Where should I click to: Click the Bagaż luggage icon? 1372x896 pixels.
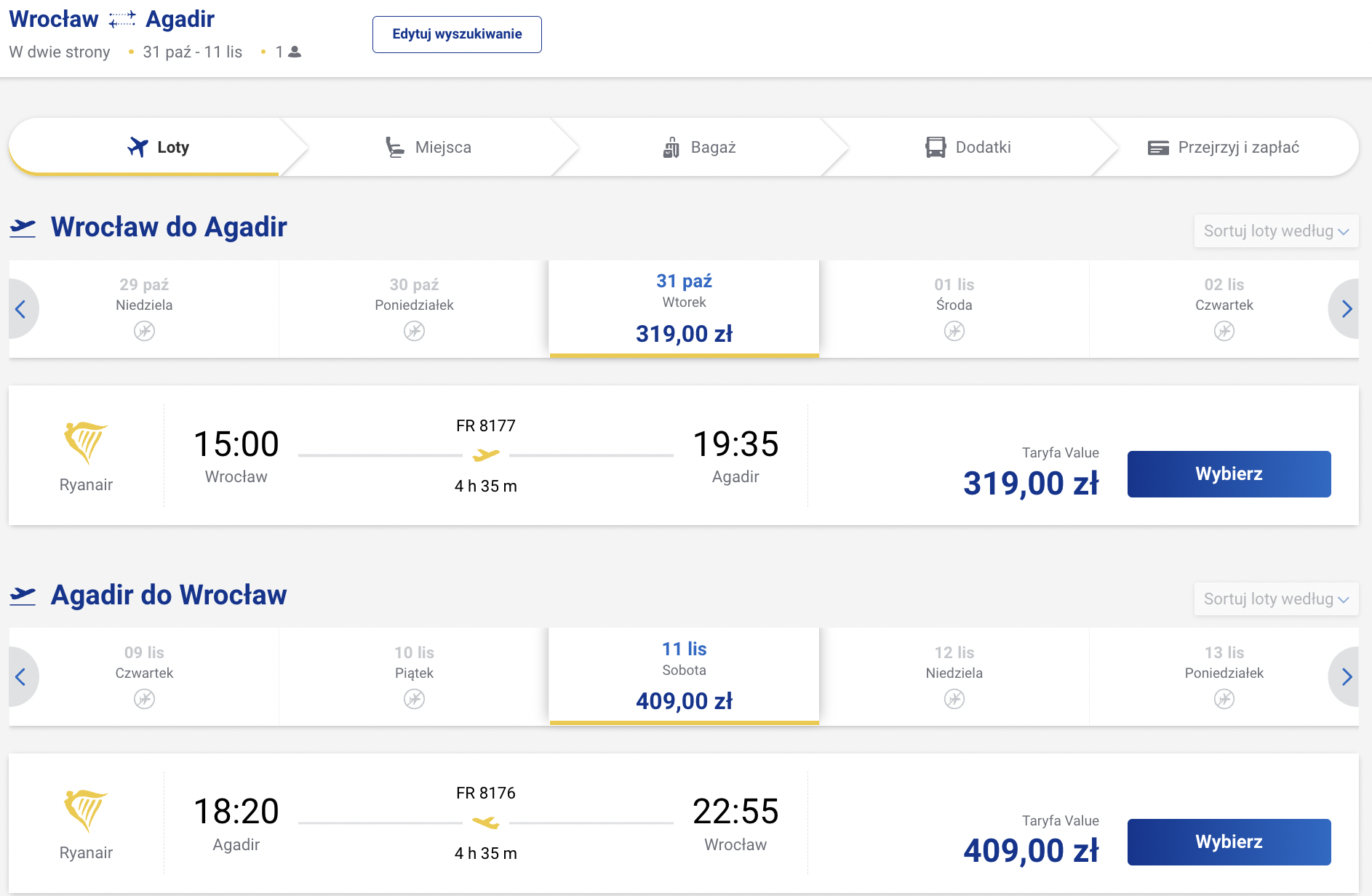671,148
